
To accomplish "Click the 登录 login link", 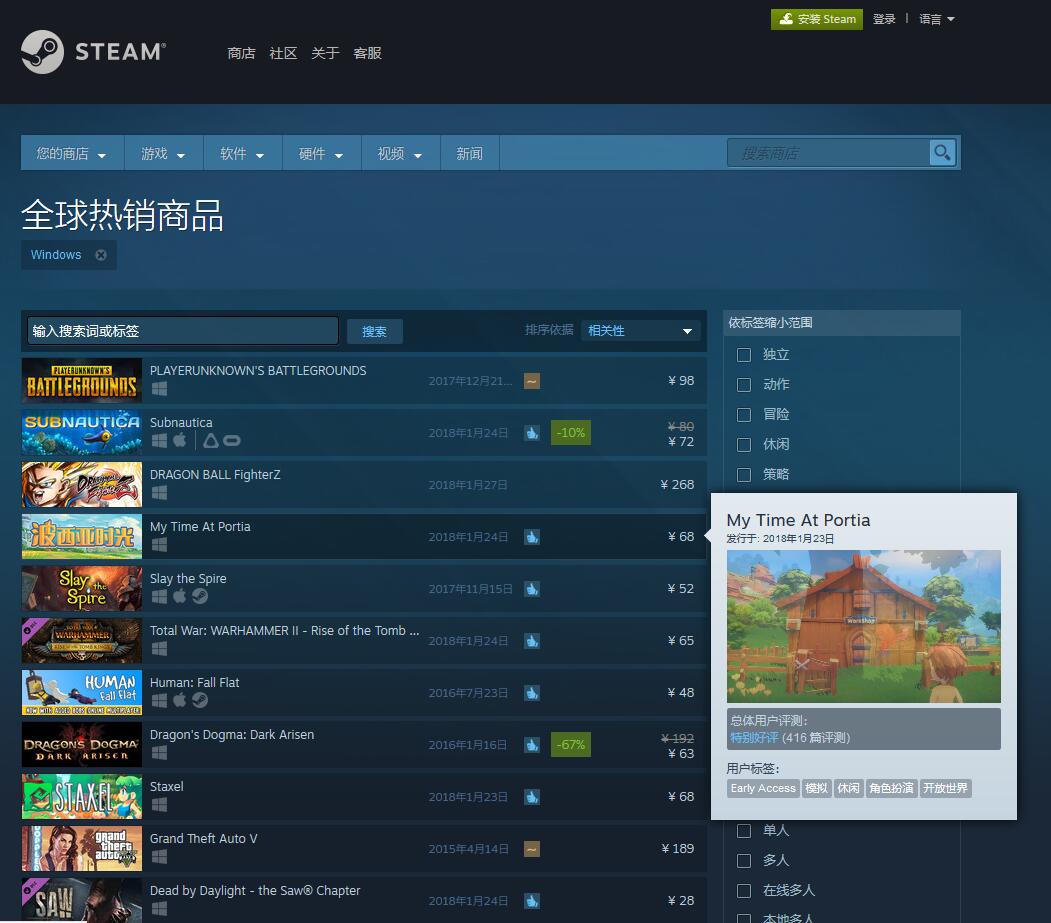I will (884, 19).
